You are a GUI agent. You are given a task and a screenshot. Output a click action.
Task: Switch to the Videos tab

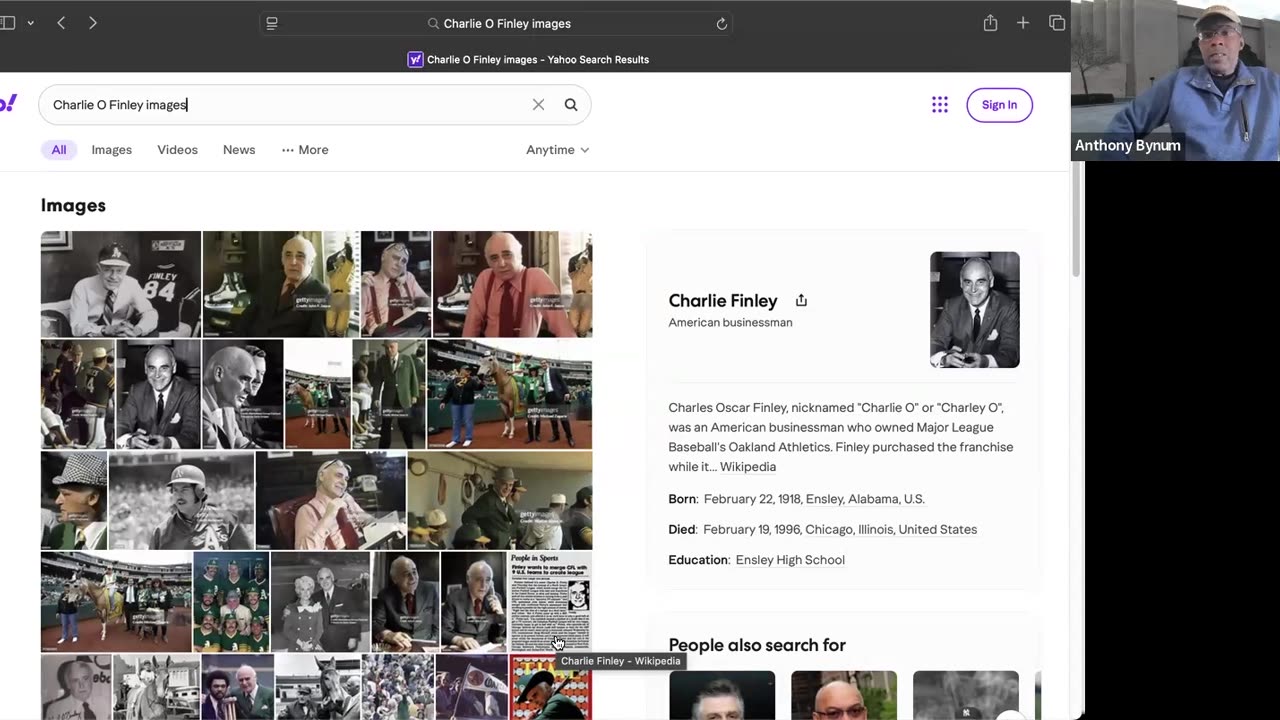(177, 150)
